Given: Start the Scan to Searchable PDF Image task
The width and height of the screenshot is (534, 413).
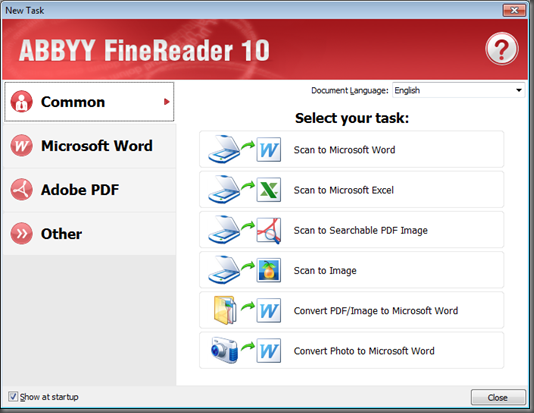Looking at the screenshot, I should [x=351, y=230].
